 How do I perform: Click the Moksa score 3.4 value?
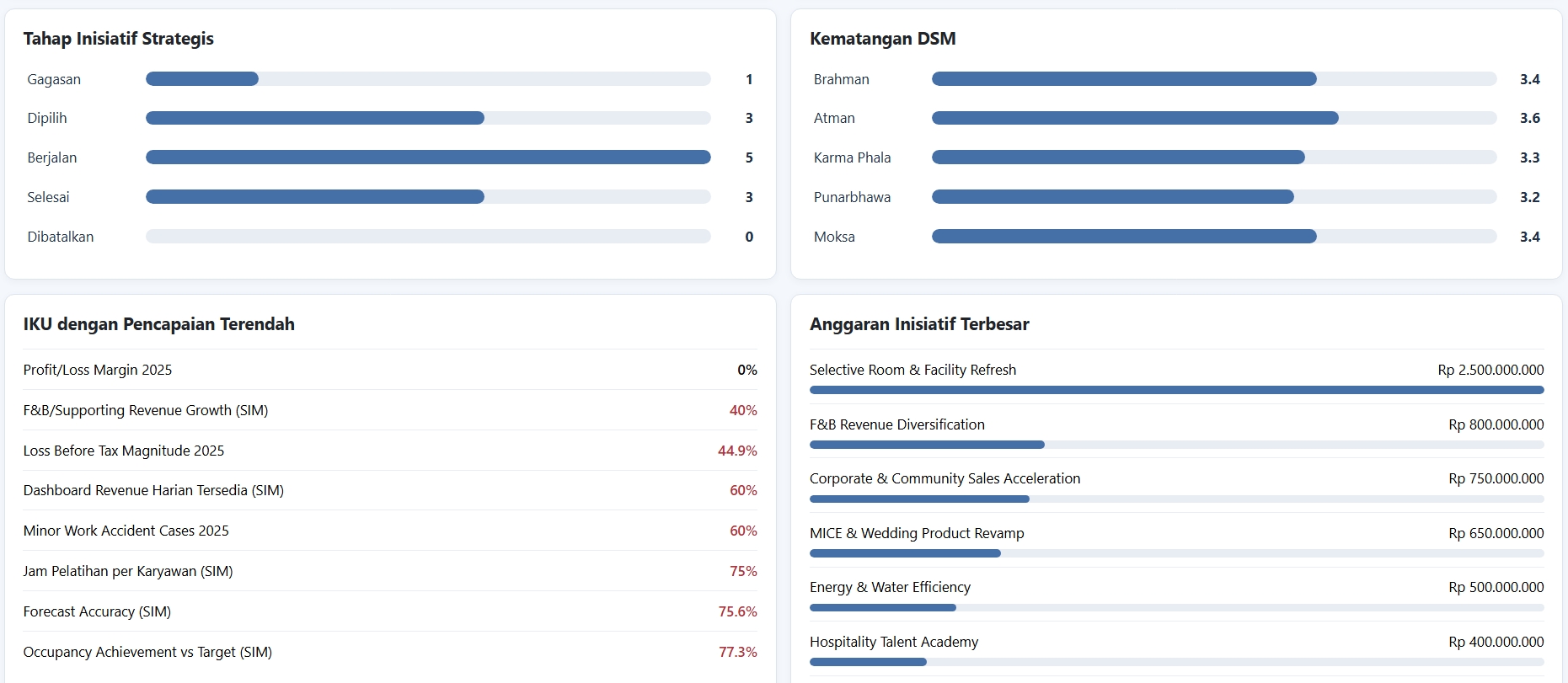click(x=1529, y=237)
